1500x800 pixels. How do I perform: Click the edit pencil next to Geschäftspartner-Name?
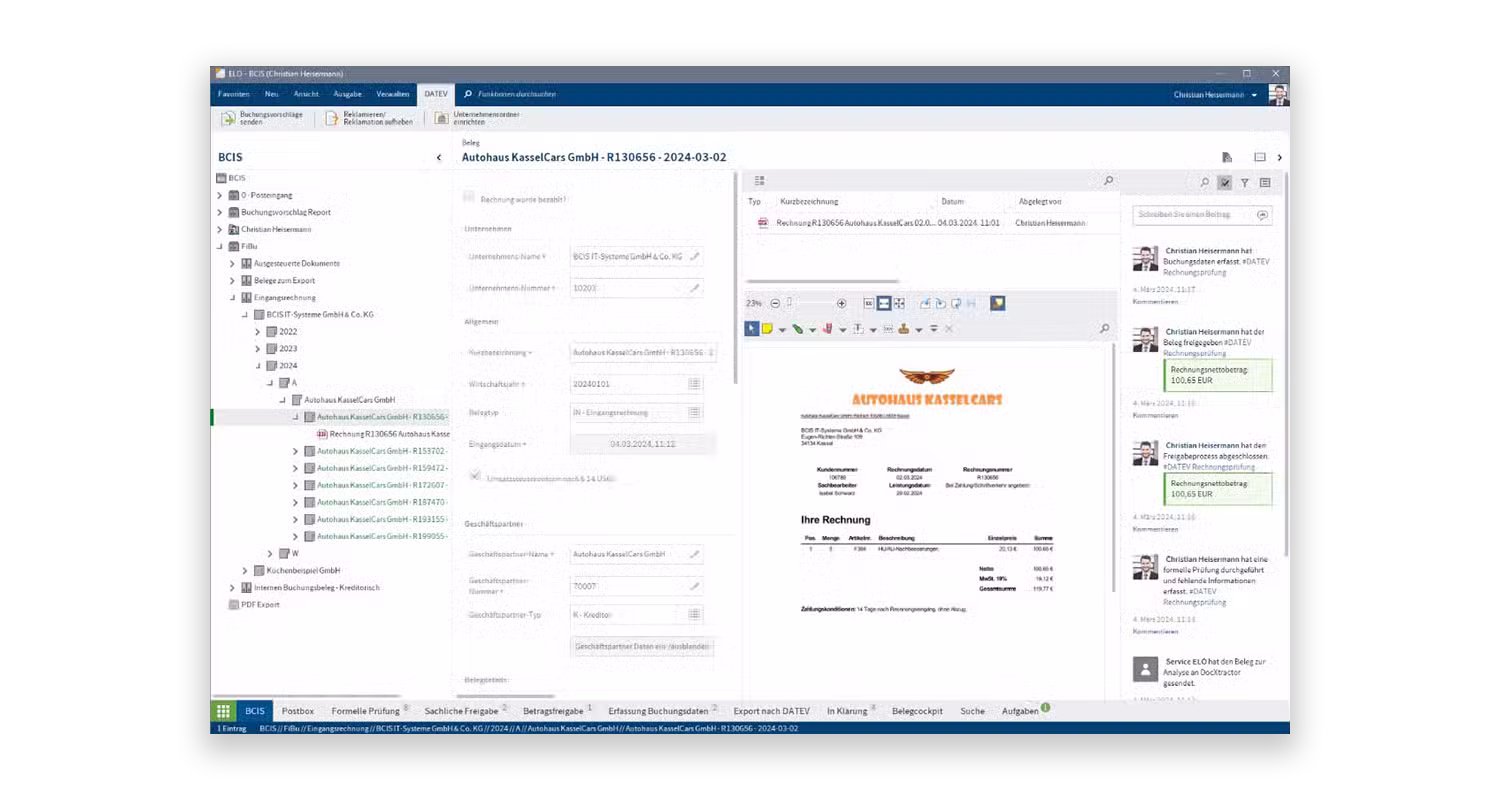695,554
